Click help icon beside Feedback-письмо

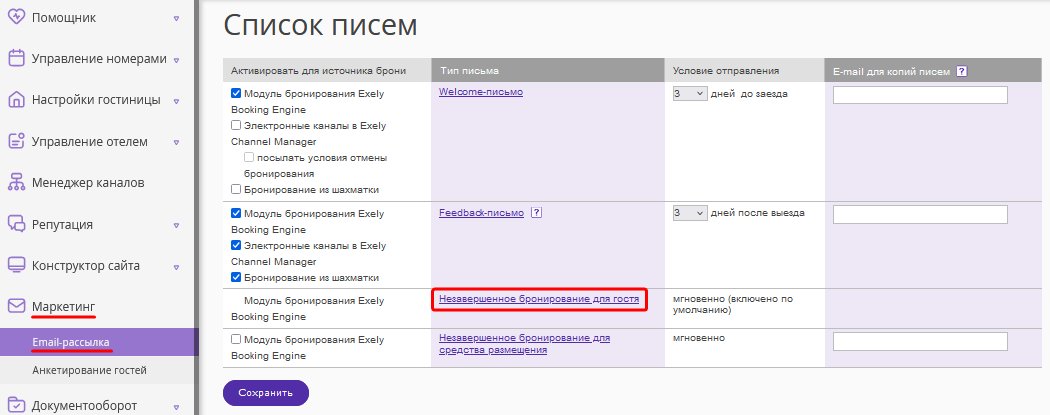(x=536, y=213)
